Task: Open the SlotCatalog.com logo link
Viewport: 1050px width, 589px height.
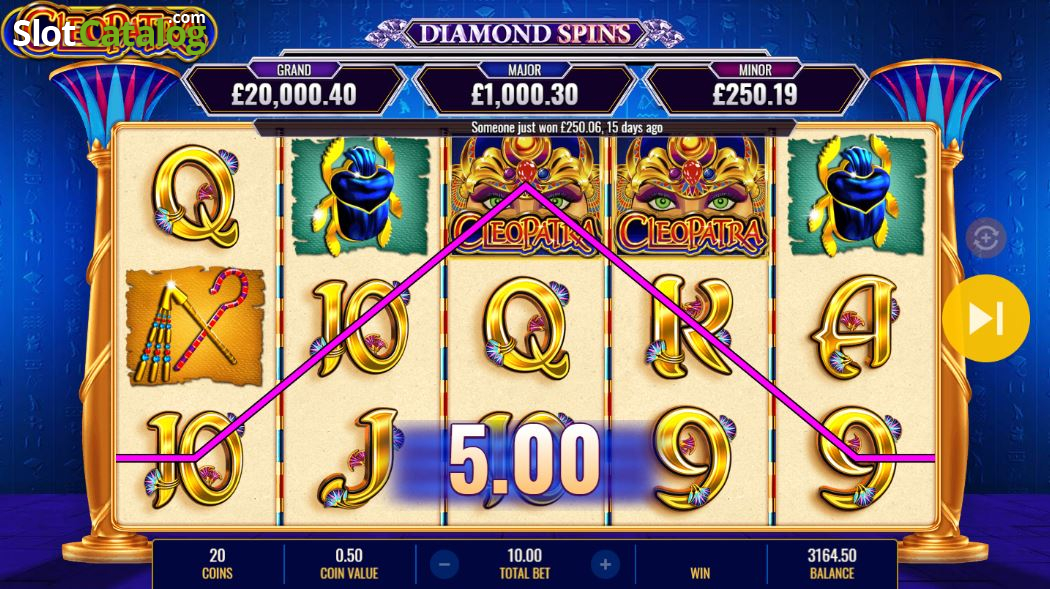Action: 110,31
